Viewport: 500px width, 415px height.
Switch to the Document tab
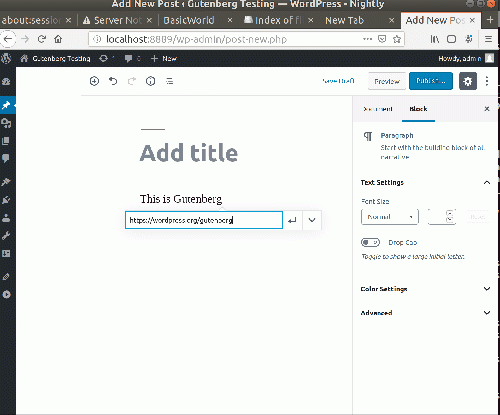(378, 109)
